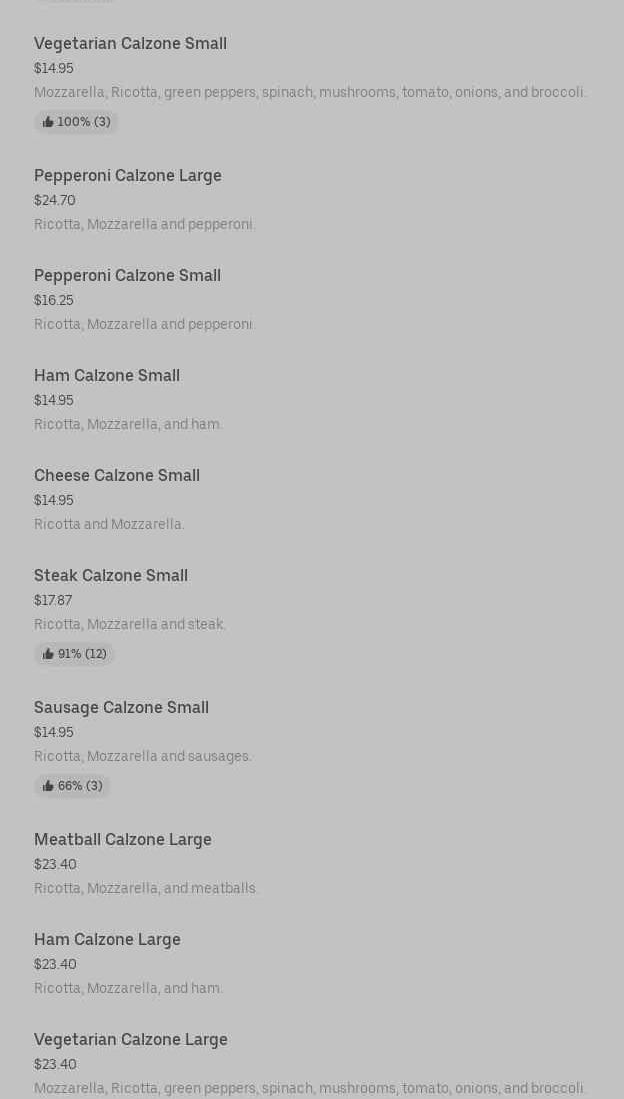Viewport: 624px width, 1099px height.
Task: Click thumbs-up icon on Sausage Calzone Small
Action: (x=48, y=786)
